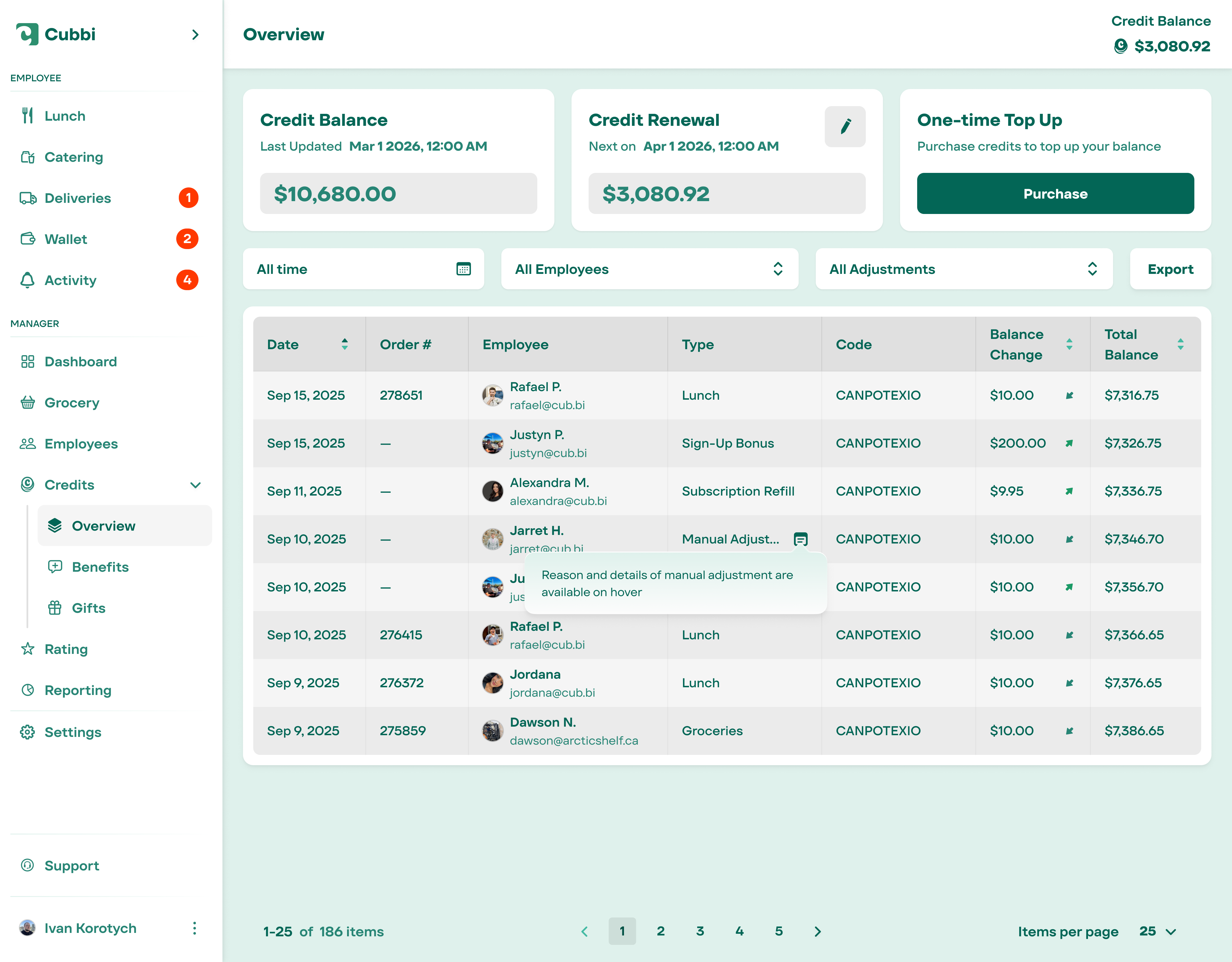Go to page 4
1232x962 pixels.
pos(739,931)
